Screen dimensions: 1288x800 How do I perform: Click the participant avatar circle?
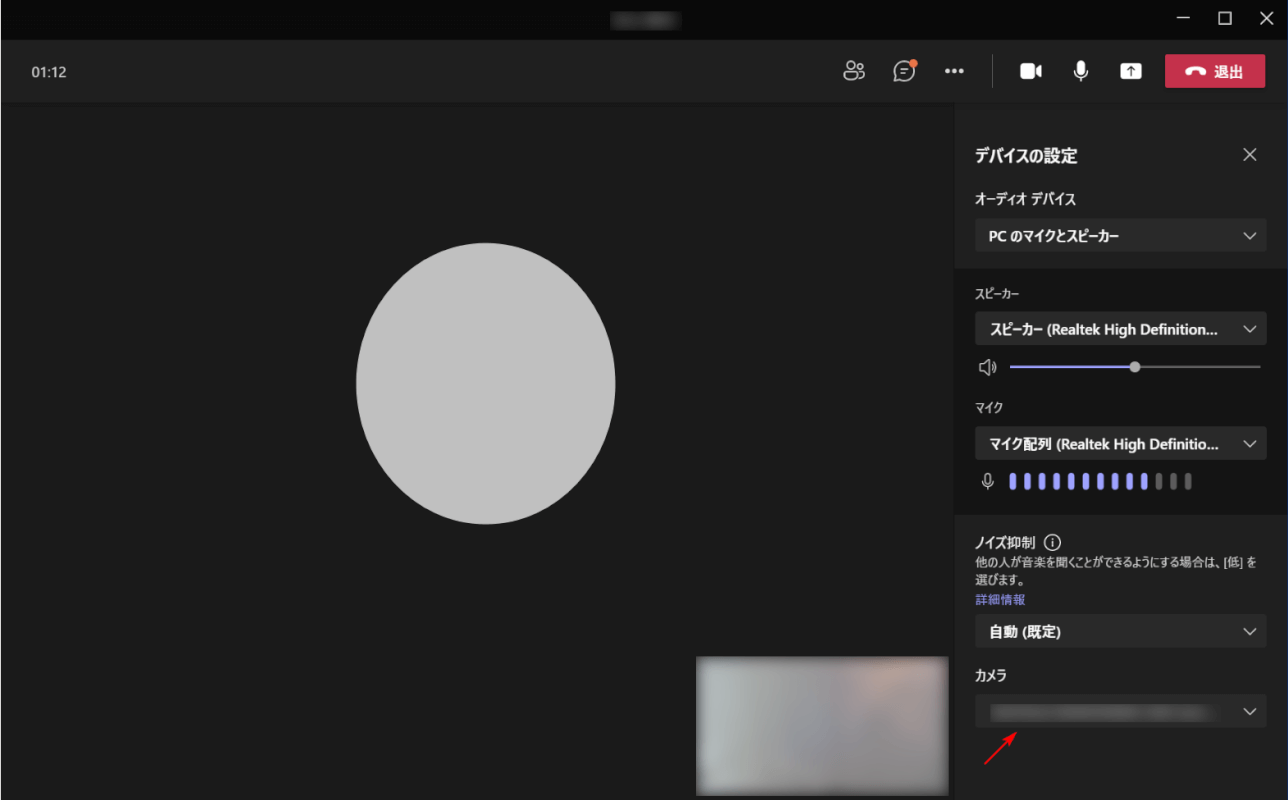click(x=486, y=383)
